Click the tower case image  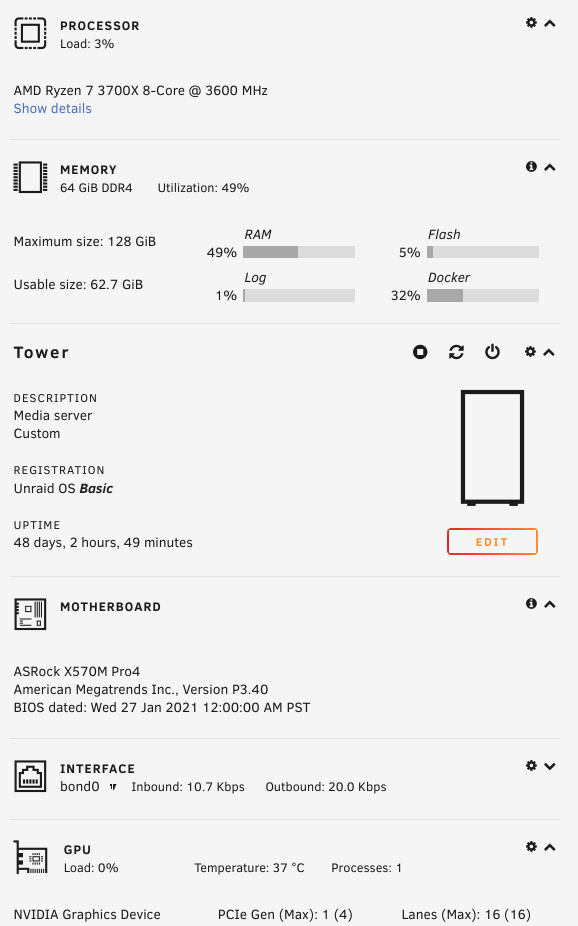(x=492, y=448)
